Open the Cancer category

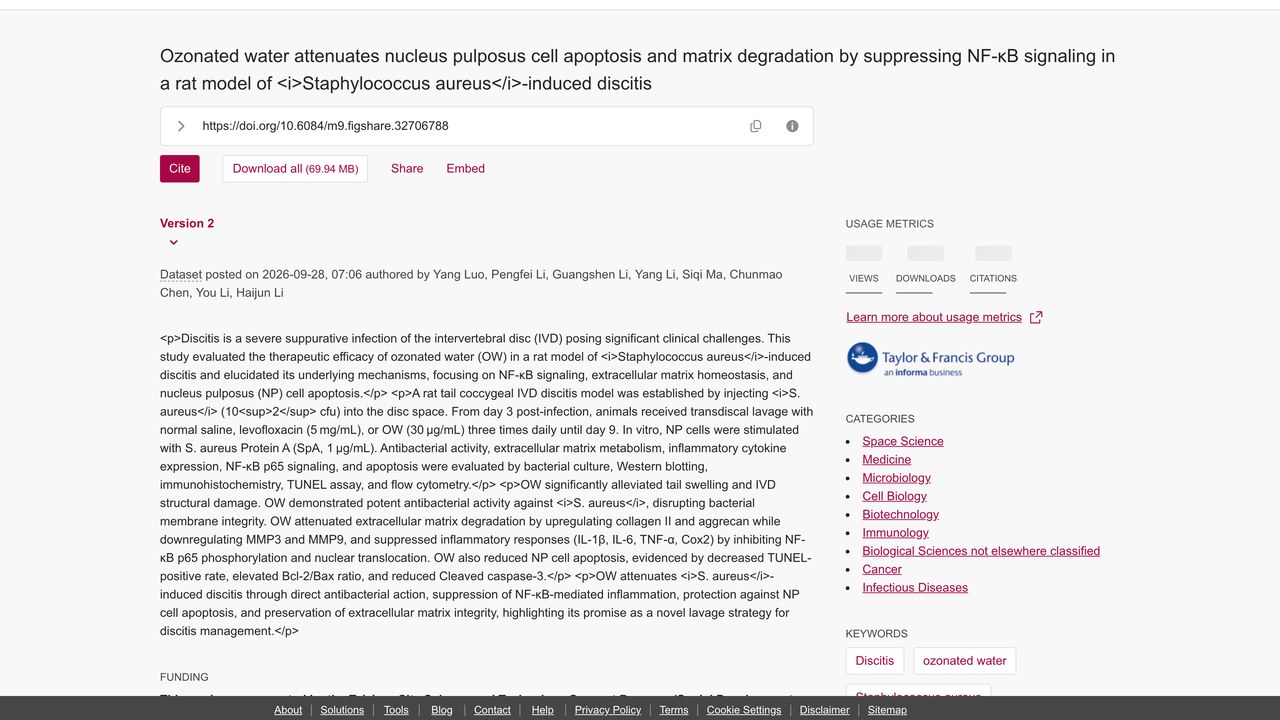(x=882, y=569)
